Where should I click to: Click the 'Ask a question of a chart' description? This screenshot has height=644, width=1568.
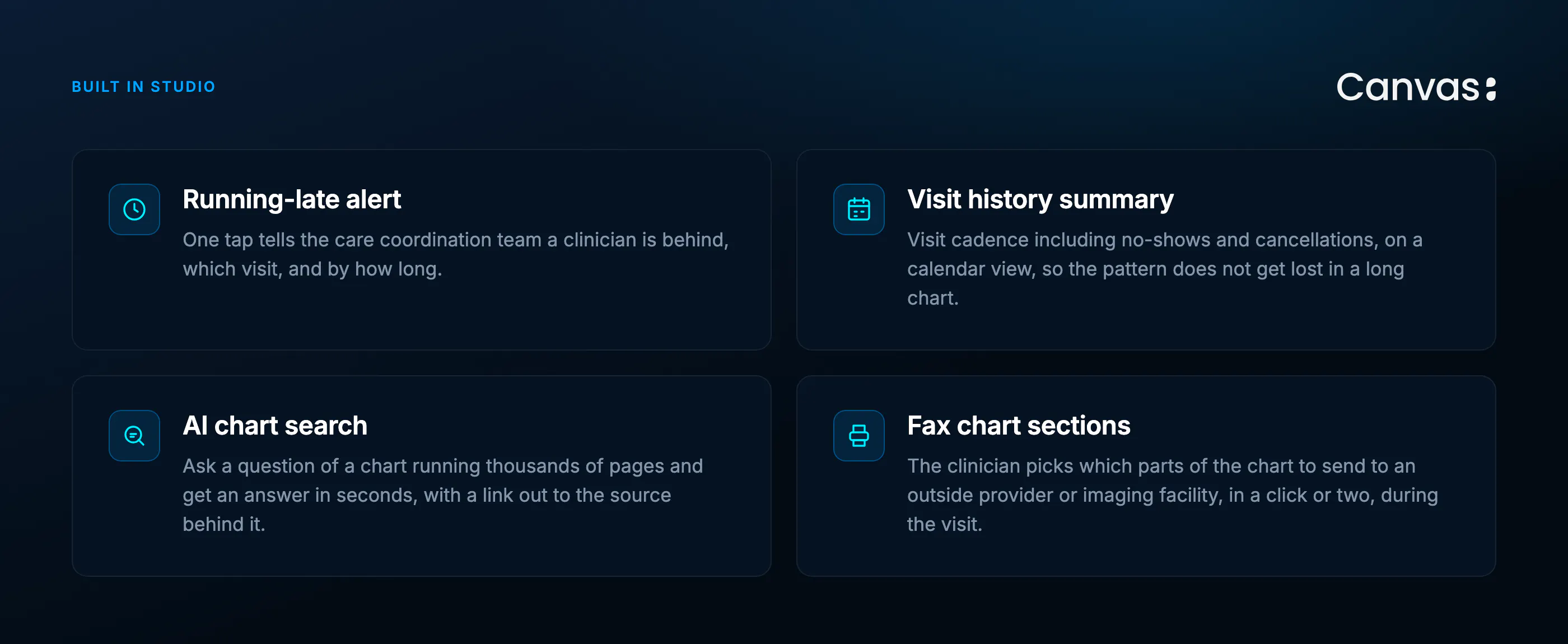tap(442, 495)
